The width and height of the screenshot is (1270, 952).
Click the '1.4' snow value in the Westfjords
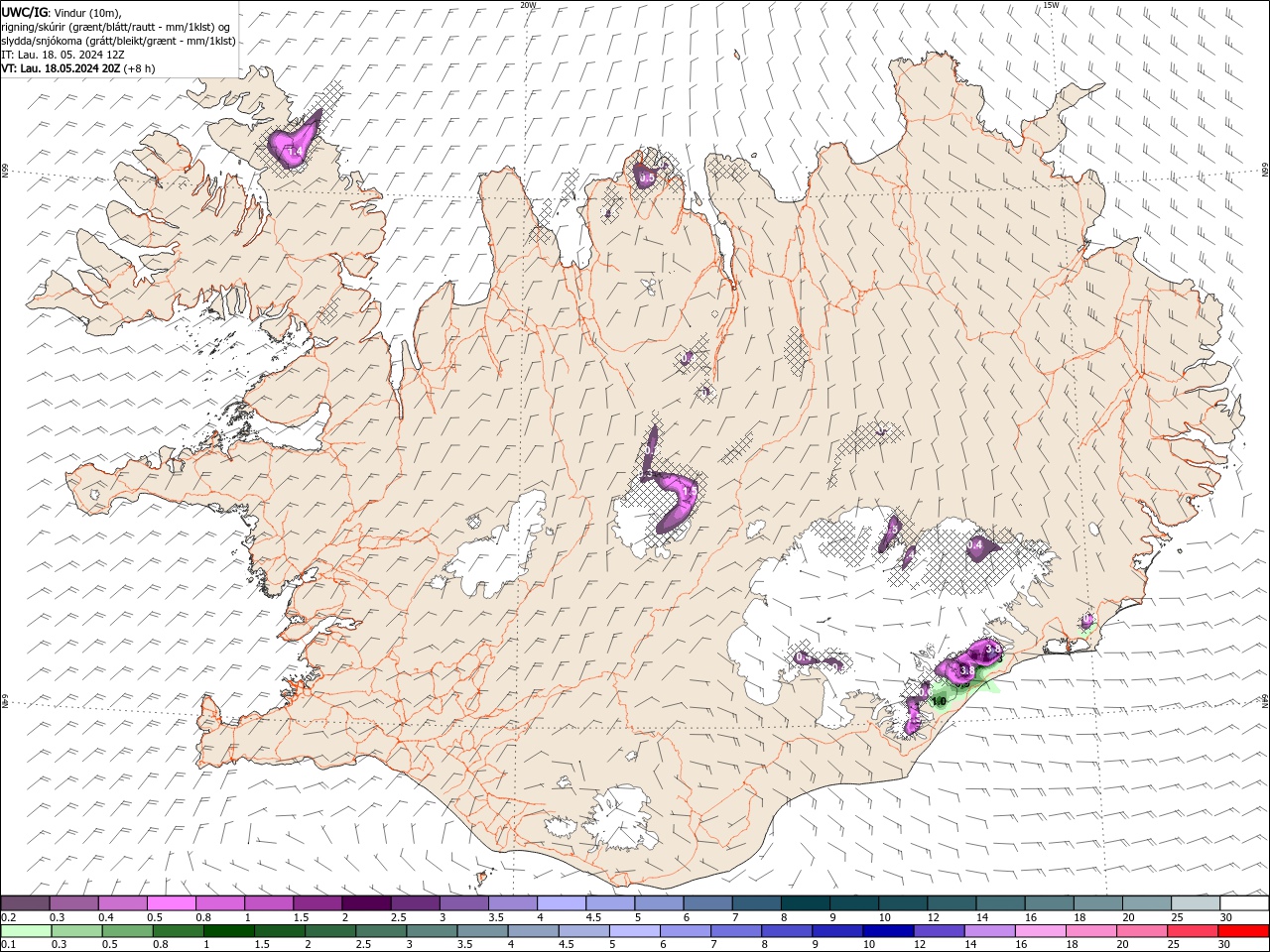point(294,151)
